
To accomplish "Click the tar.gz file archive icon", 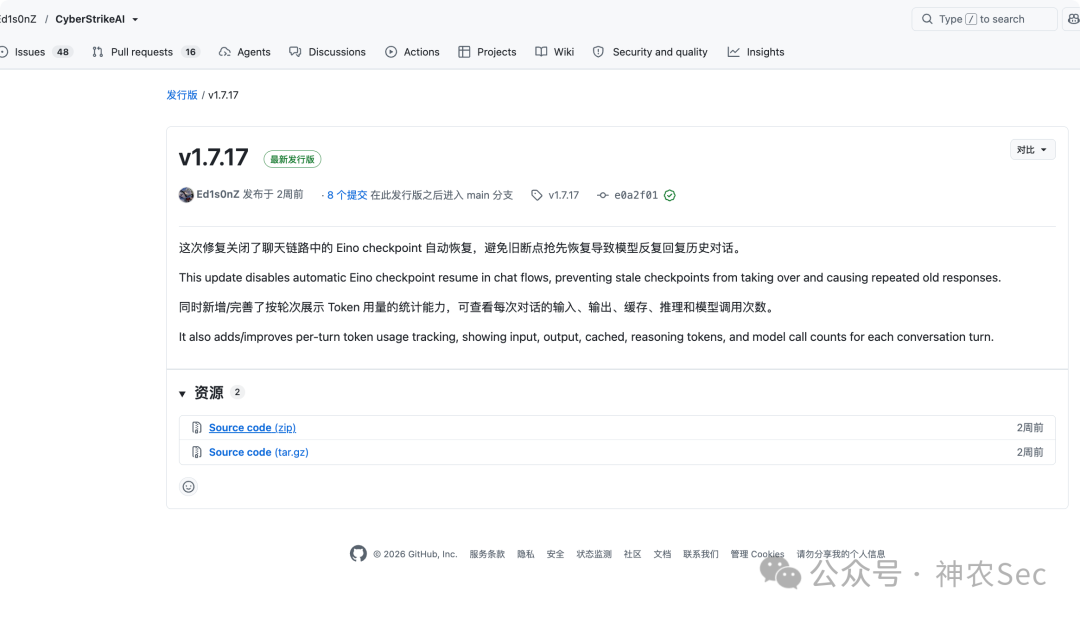I will pos(196,452).
